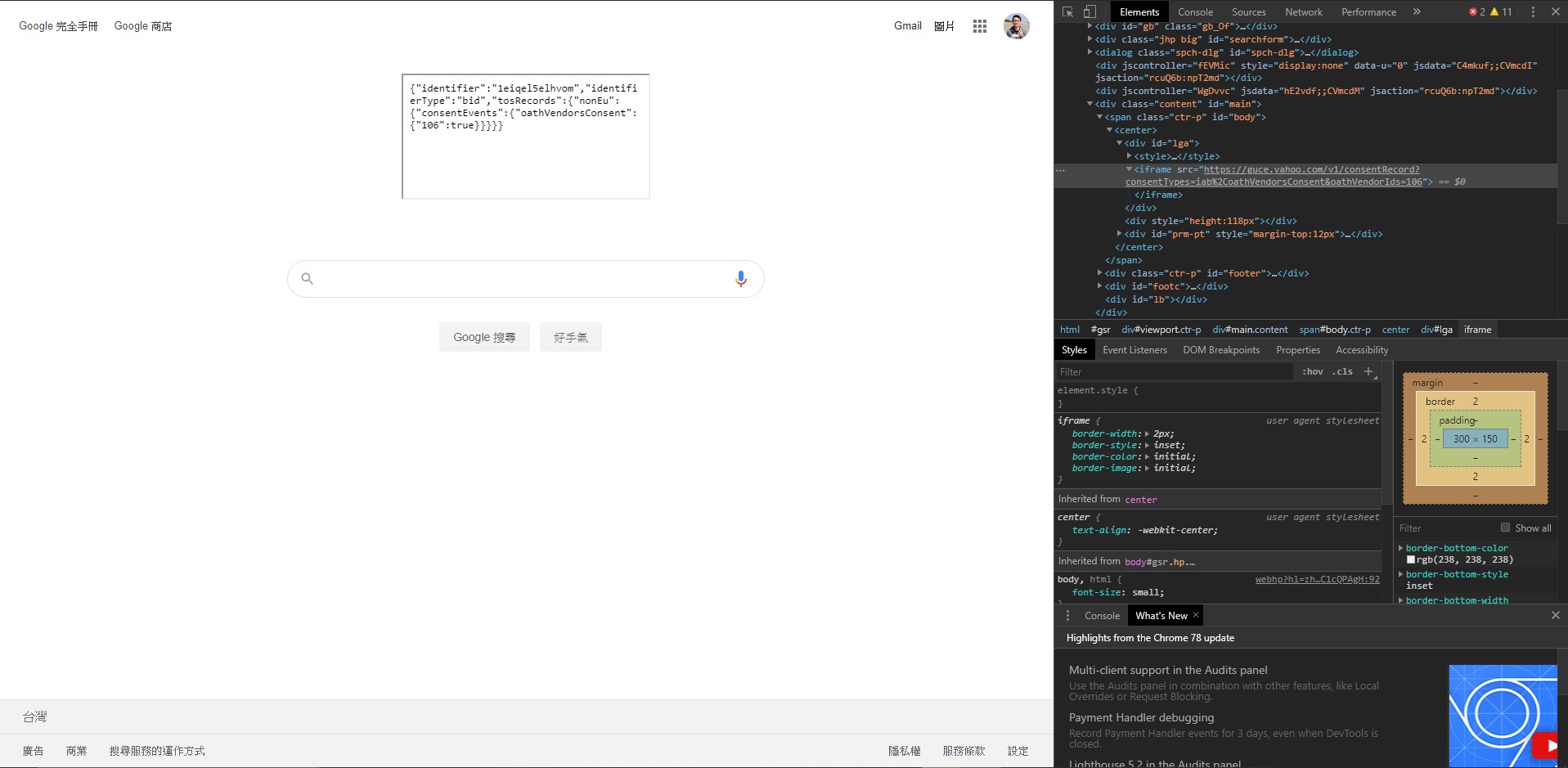Toggle the :hov element state button

coord(1312,372)
